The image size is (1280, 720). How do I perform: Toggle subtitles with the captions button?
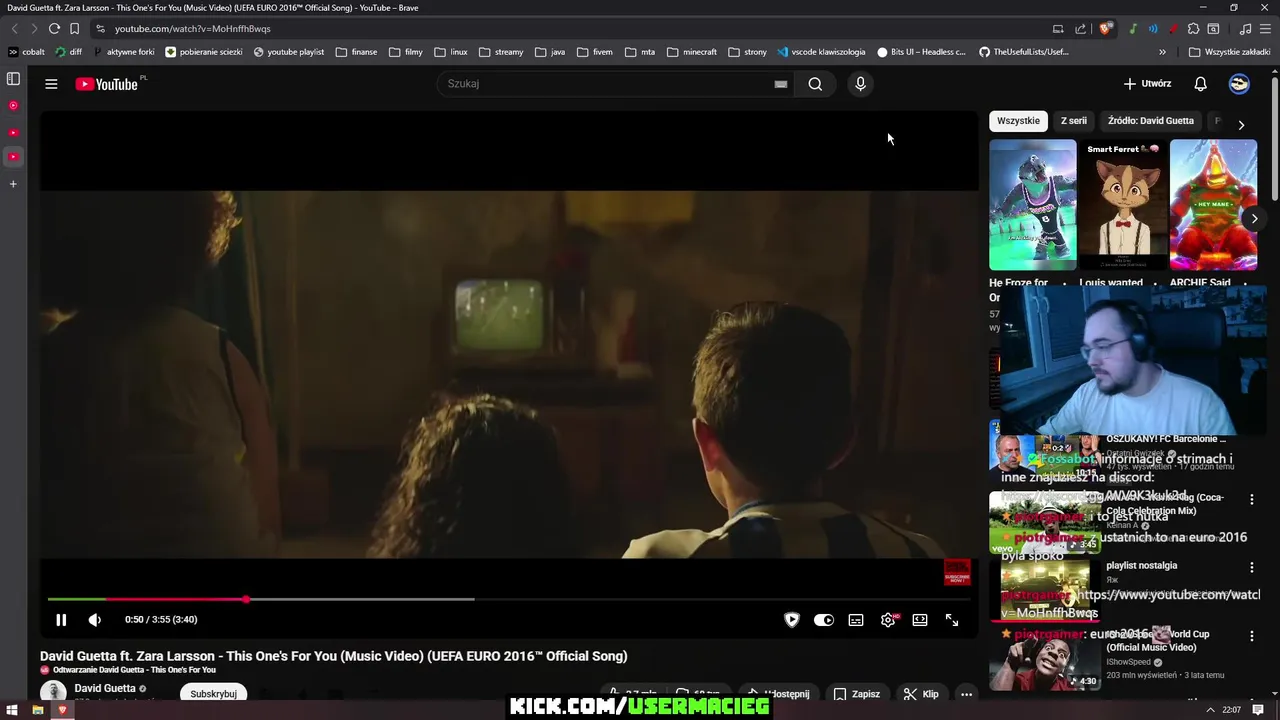[856, 620]
